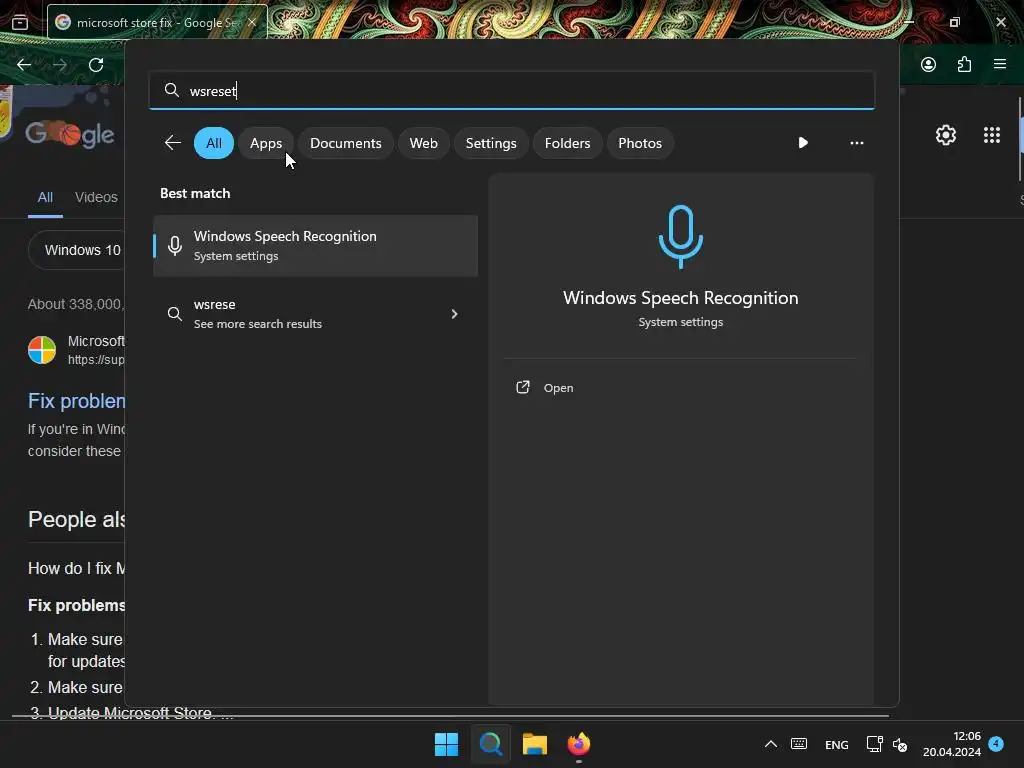Open Windows Speech Recognition best match result
The width and height of the screenshot is (1024, 768).
tap(315, 246)
